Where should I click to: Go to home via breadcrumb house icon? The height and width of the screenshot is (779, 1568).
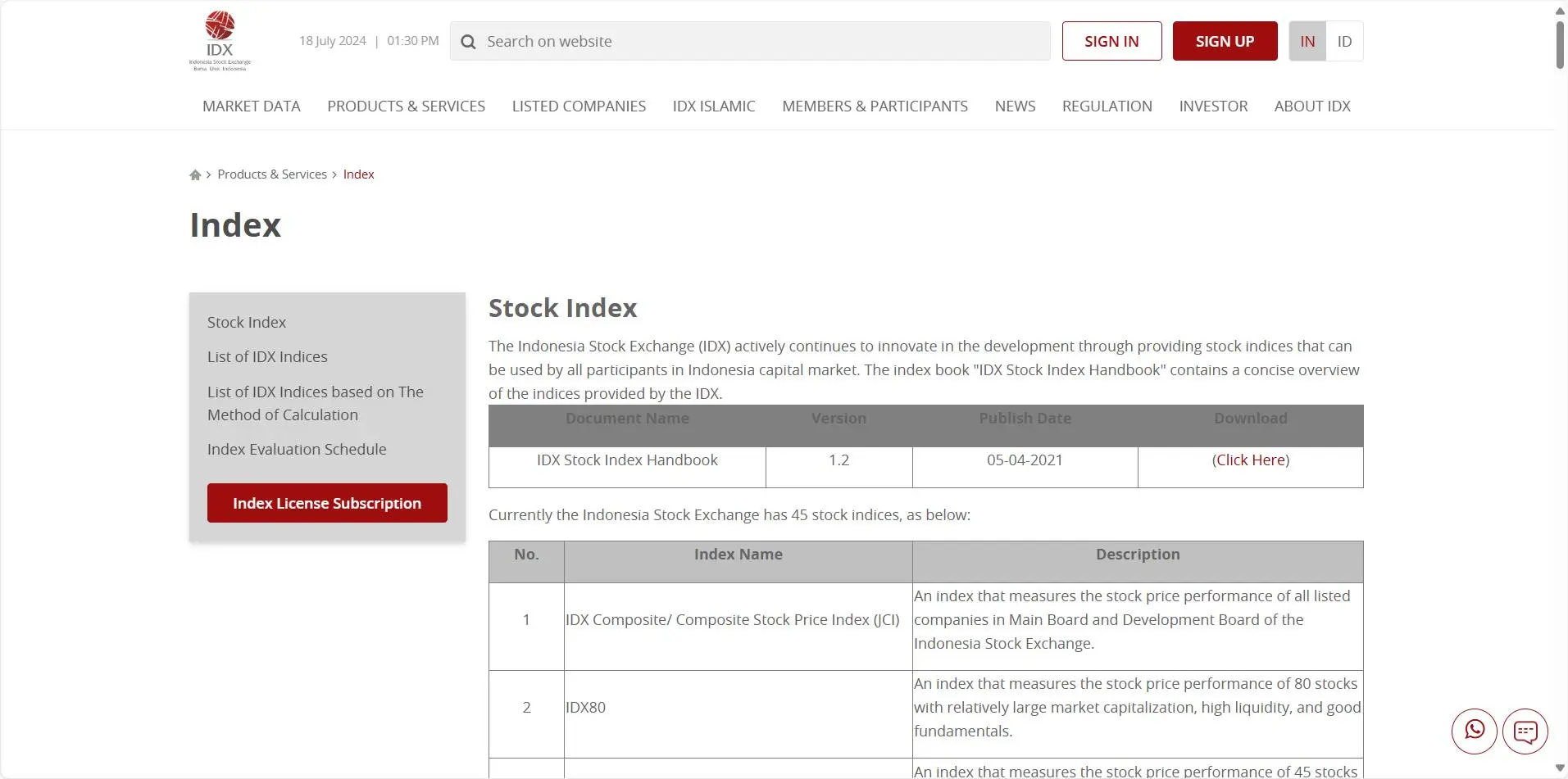click(x=195, y=174)
